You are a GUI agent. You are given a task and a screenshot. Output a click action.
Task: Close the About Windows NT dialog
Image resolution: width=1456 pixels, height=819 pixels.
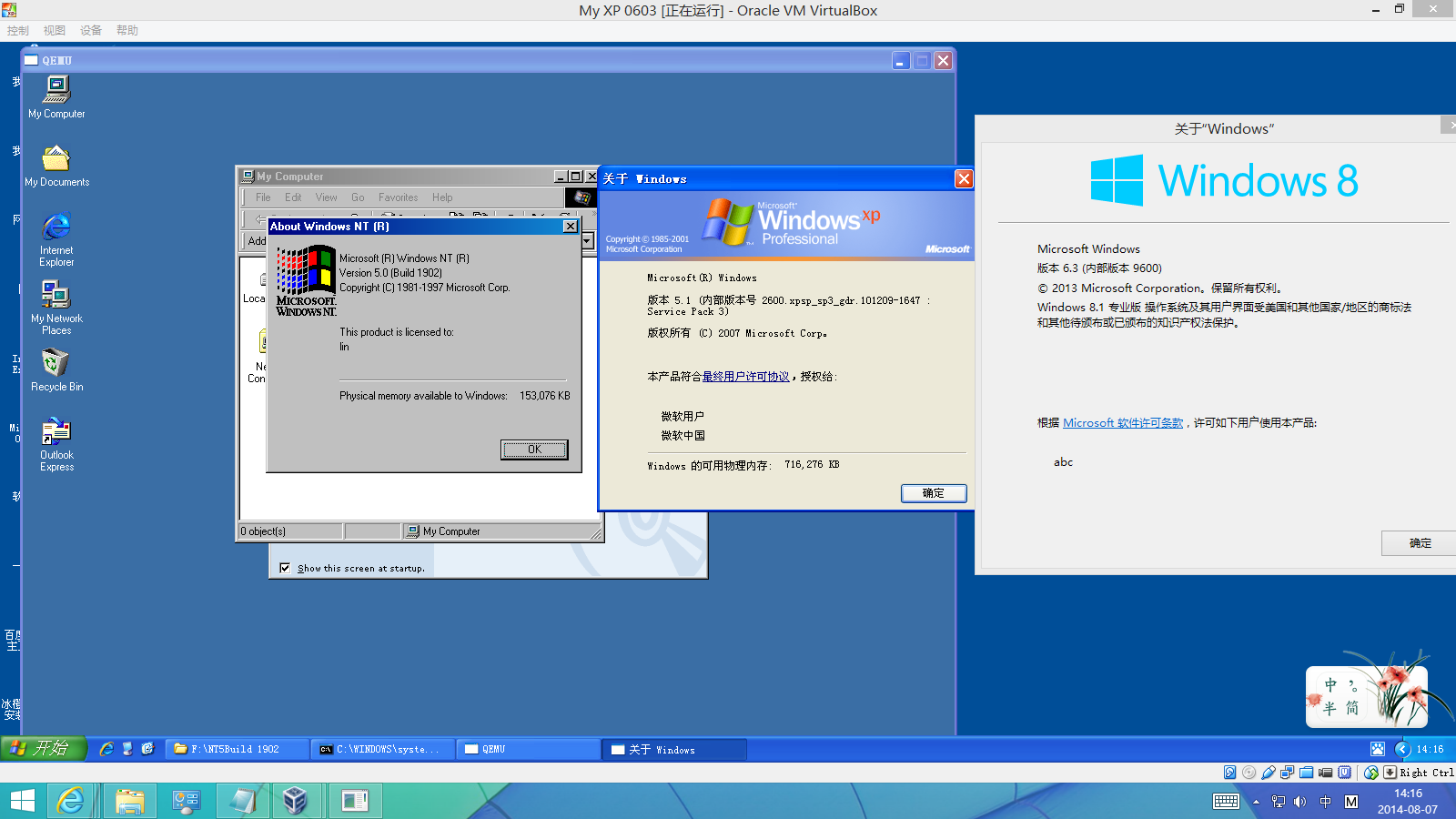pyautogui.click(x=571, y=227)
